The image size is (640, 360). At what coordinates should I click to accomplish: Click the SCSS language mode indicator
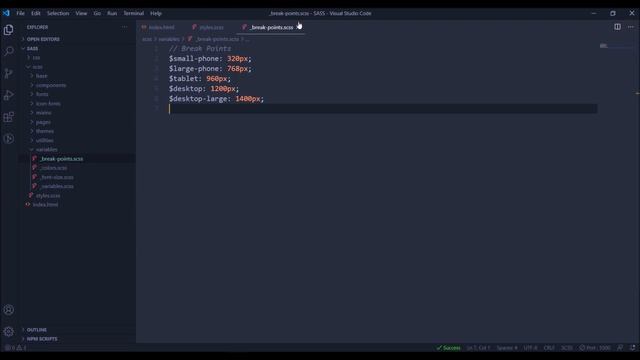click(x=567, y=348)
